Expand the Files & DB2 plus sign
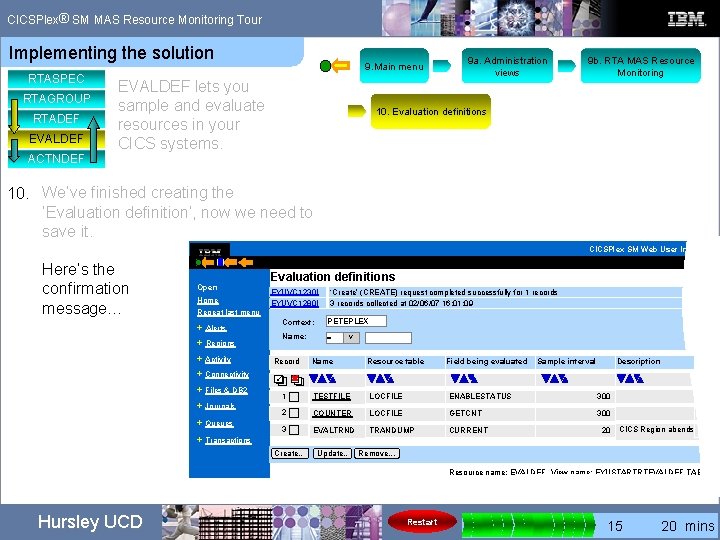Viewport: 720px width, 540px height. point(199,389)
